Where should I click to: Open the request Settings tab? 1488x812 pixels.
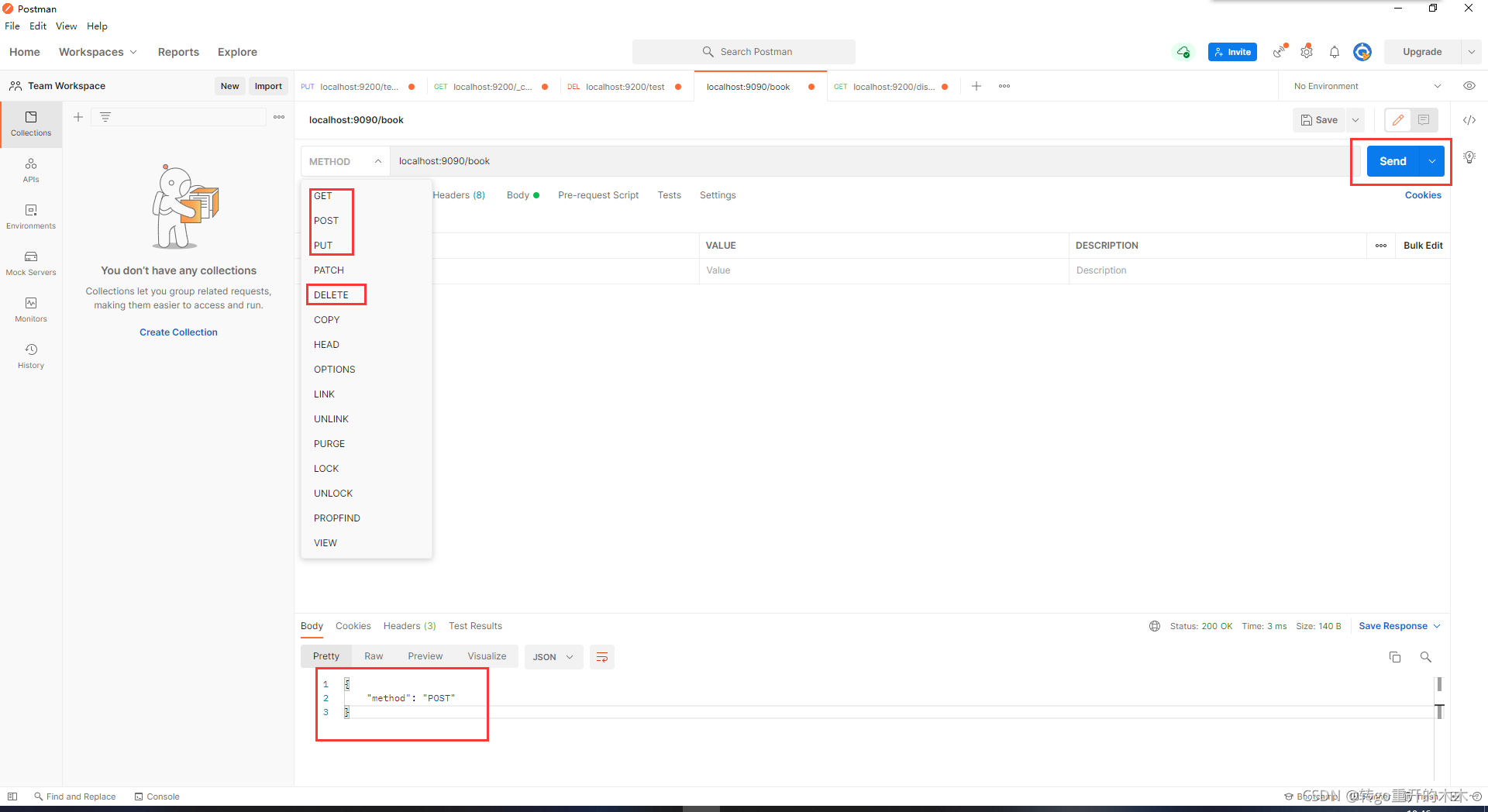coord(718,195)
